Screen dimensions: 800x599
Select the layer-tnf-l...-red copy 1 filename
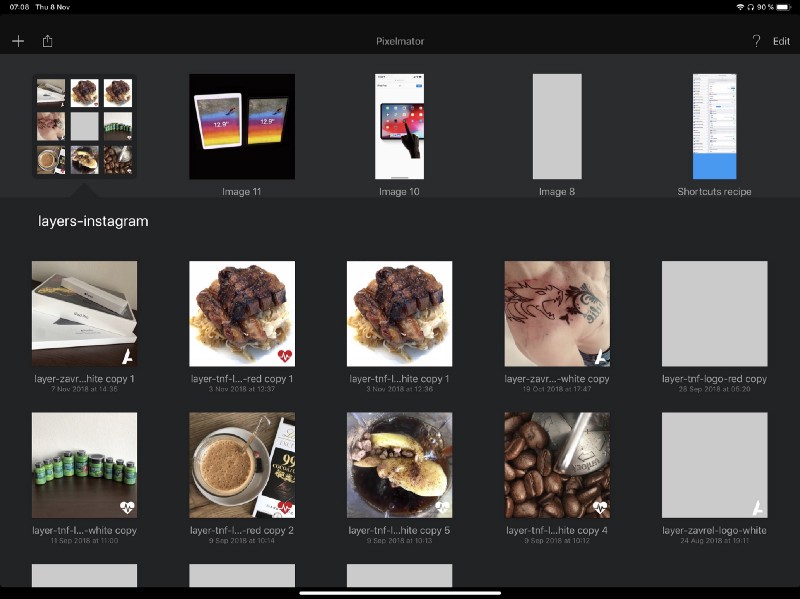click(242, 379)
